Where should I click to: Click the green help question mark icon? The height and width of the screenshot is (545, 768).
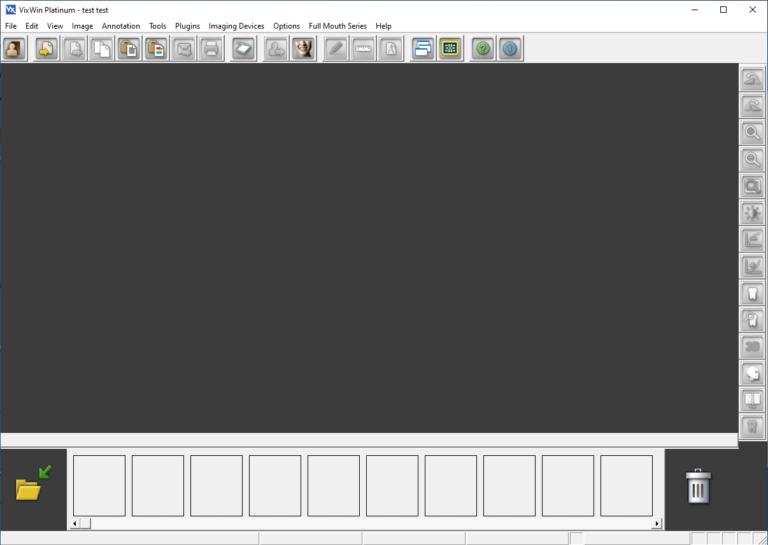point(483,48)
